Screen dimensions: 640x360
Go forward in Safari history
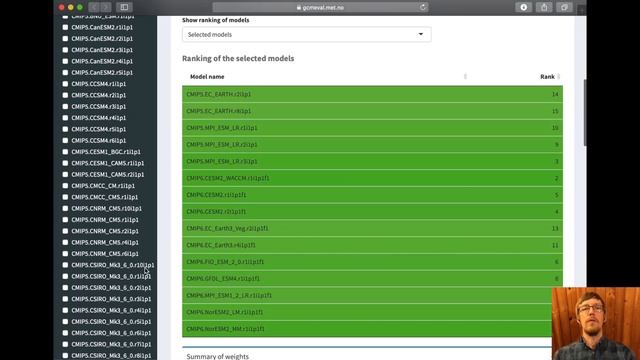(x=106, y=7)
